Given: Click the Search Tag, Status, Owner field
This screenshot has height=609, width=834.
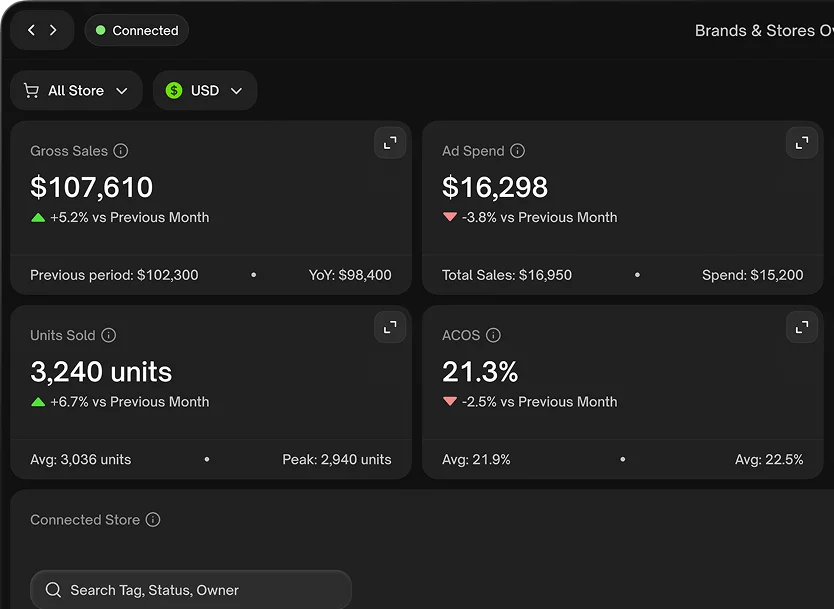Looking at the screenshot, I should (191, 589).
